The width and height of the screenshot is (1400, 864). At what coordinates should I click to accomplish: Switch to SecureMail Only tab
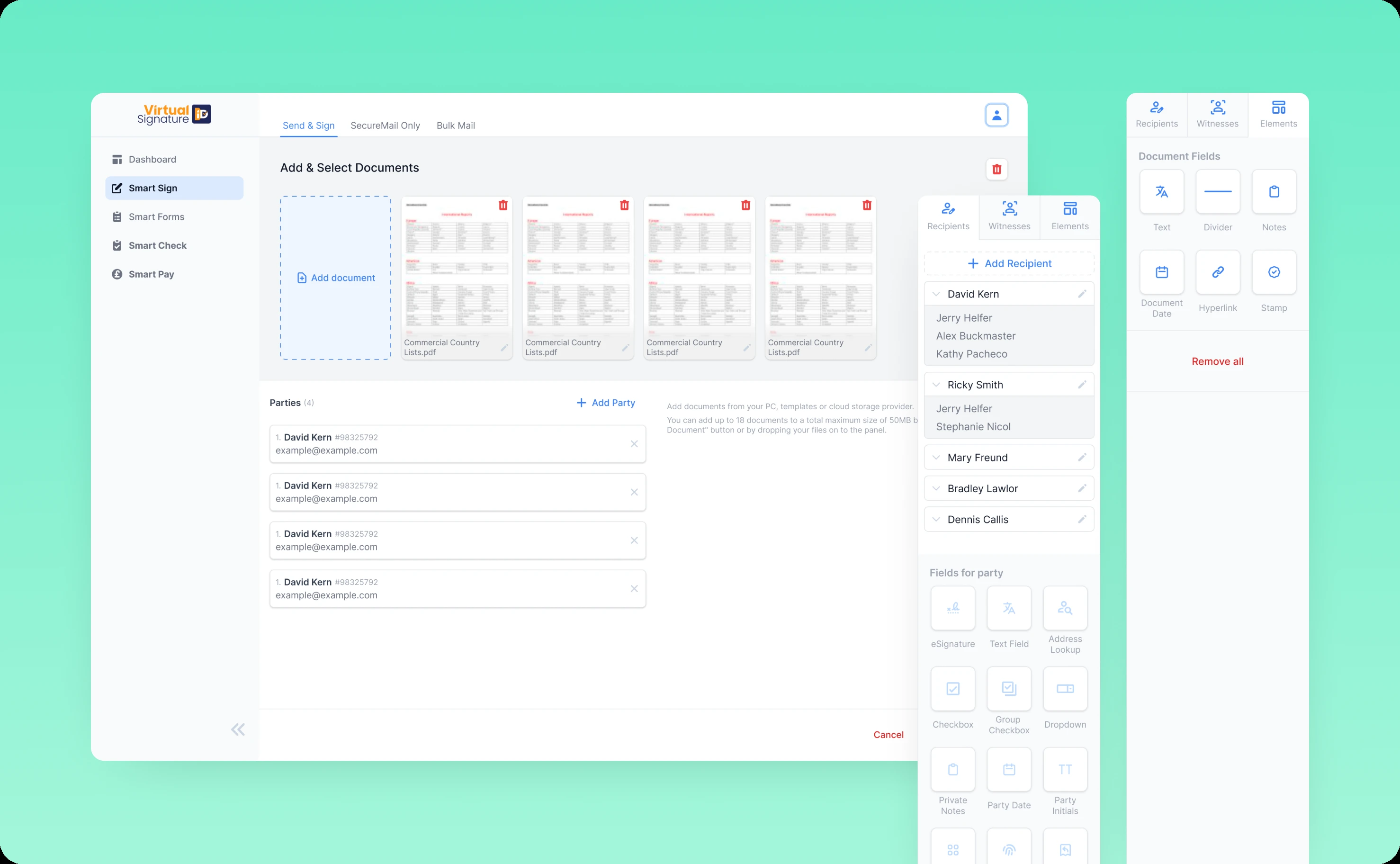[x=385, y=126]
